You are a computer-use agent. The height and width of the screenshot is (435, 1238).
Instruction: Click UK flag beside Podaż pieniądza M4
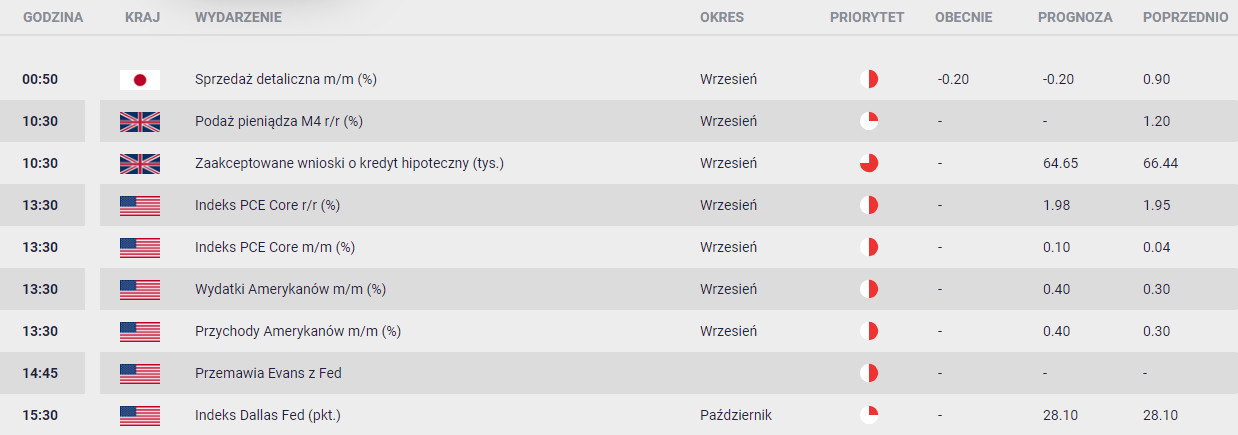click(x=140, y=122)
